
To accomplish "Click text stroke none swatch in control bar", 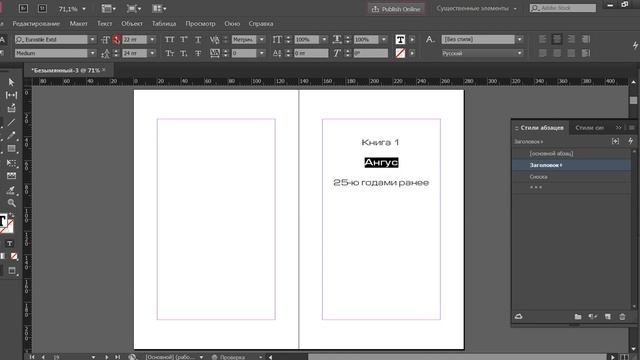I will point(400,53).
